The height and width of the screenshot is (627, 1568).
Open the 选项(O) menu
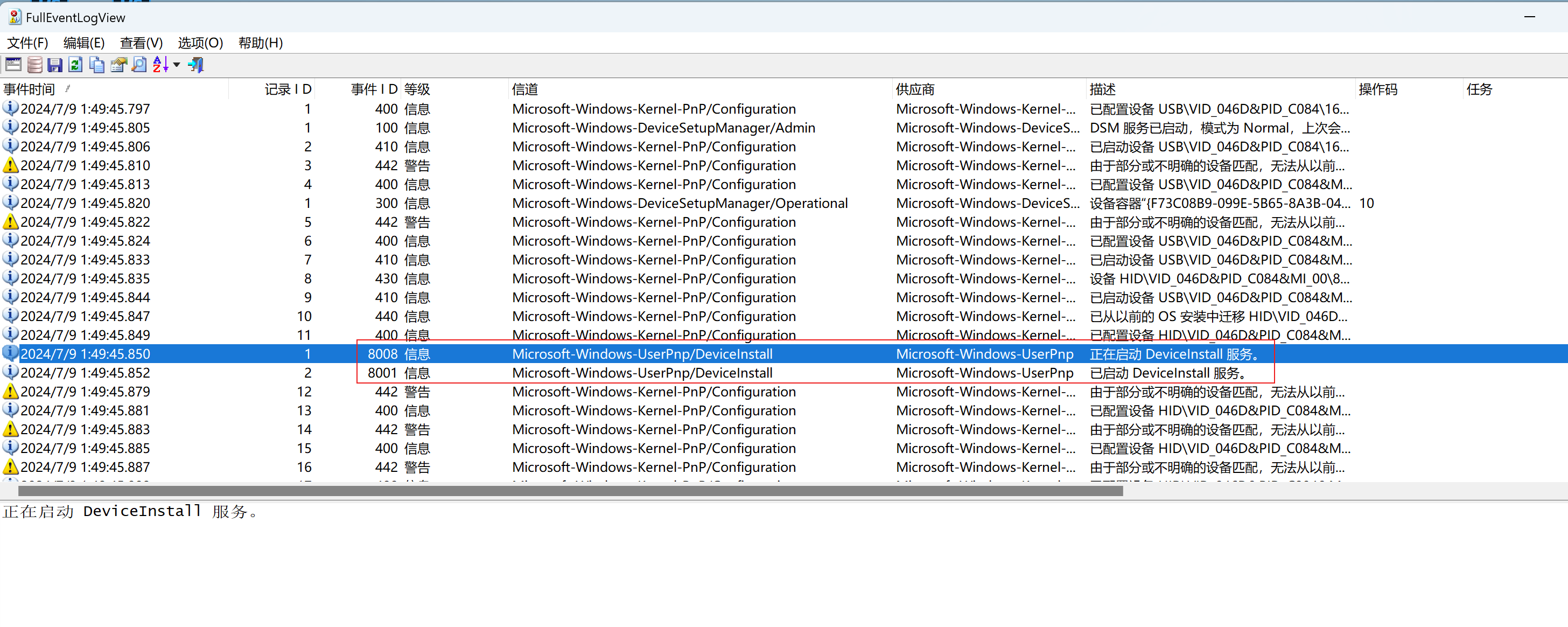click(x=200, y=43)
